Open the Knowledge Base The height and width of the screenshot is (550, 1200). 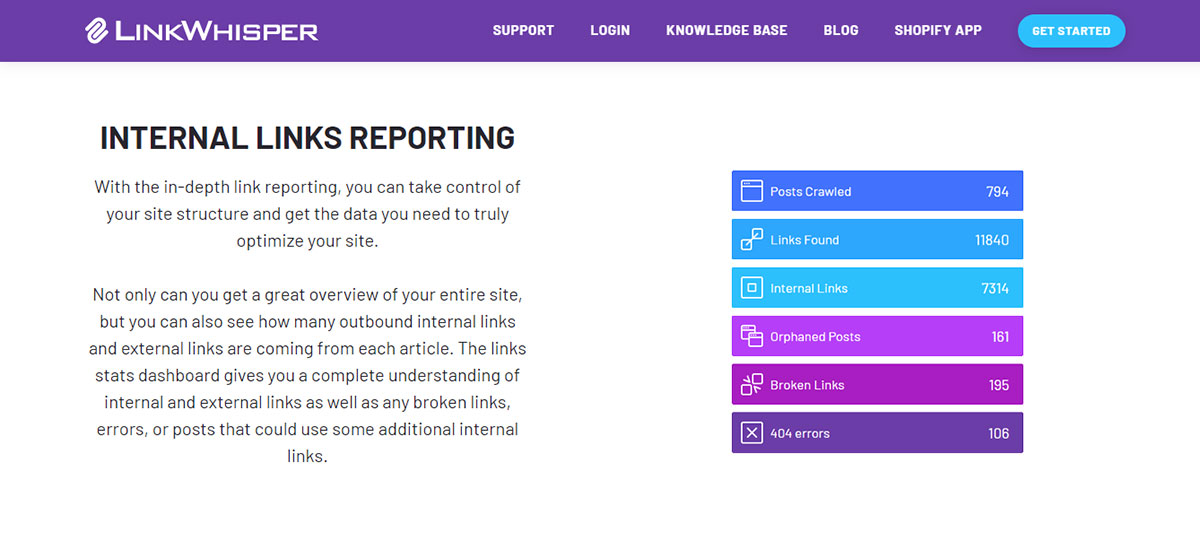click(x=727, y=30)
